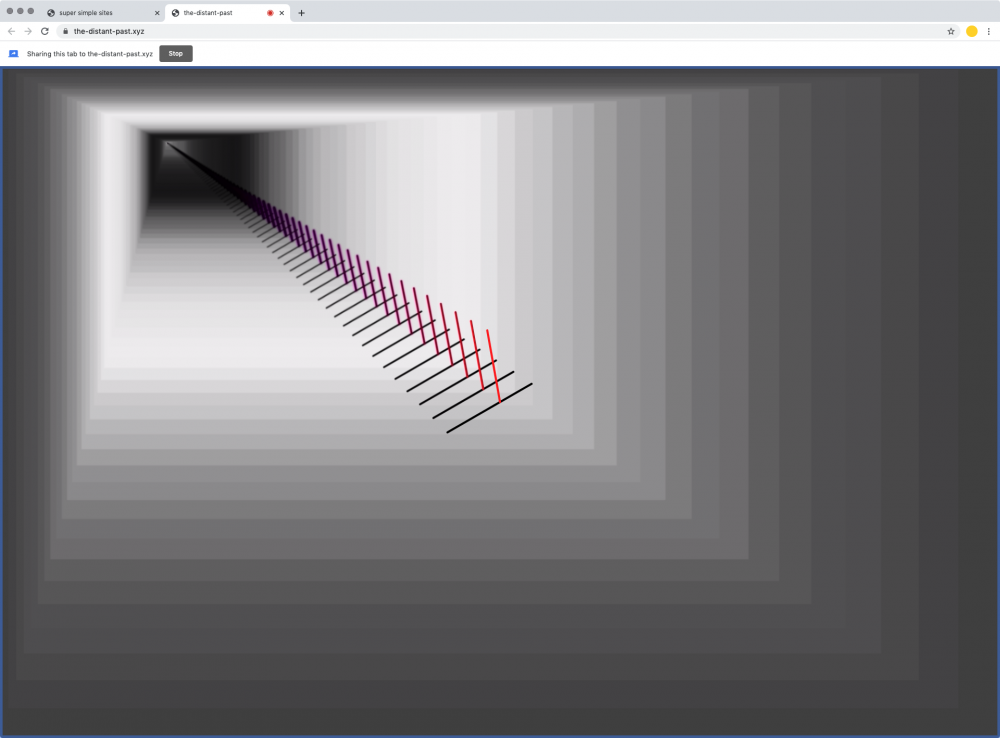
Task: Switch to the 'super simple sites' tab
Action: click(103, 13)
